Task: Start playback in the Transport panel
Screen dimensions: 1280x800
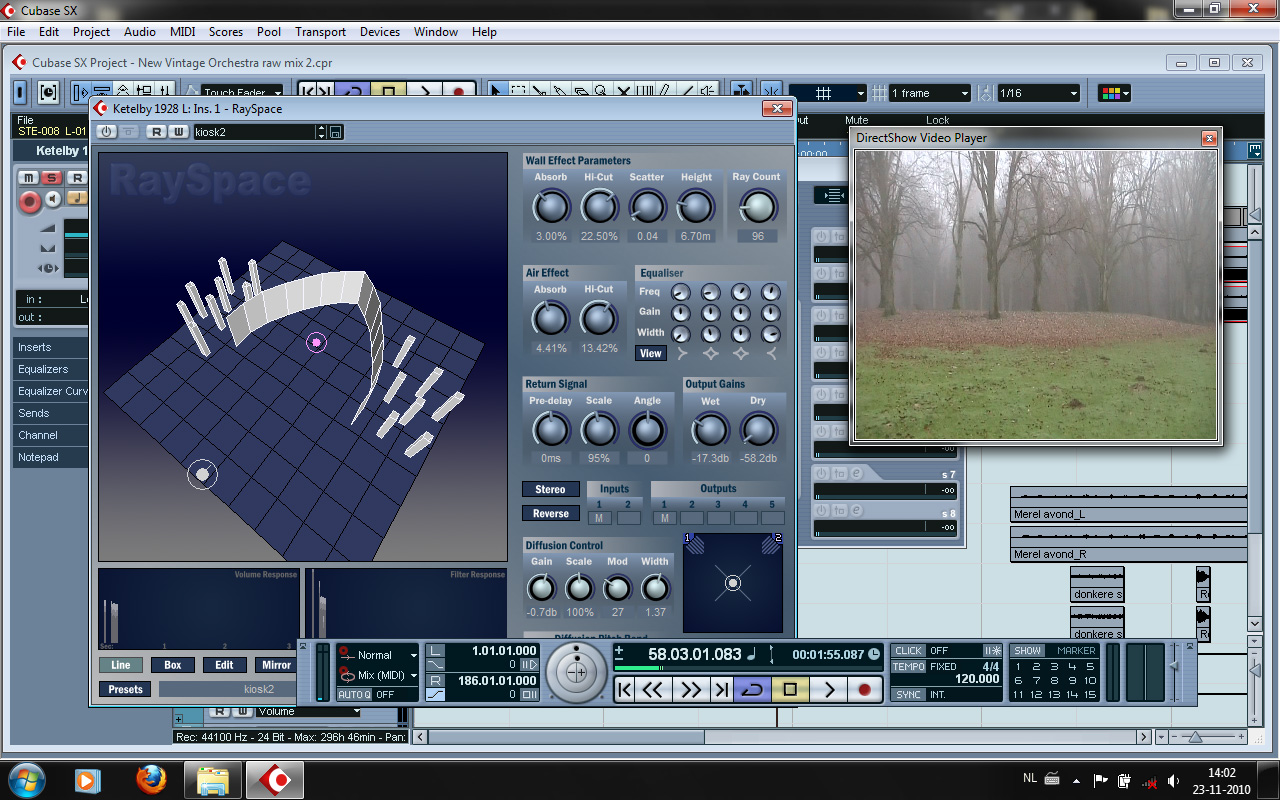Action: coord(828,689)
